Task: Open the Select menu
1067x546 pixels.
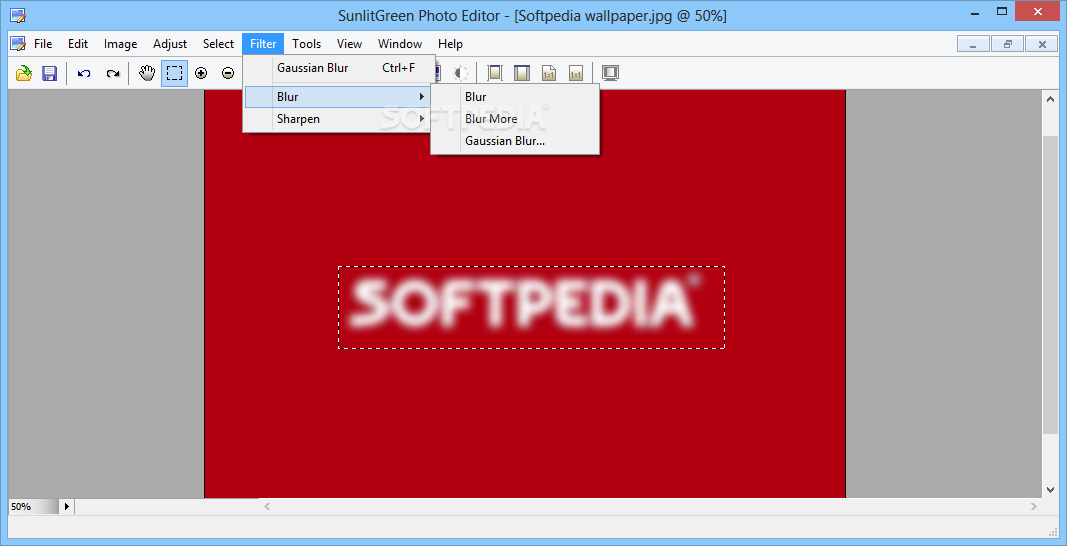Action: [x=218, y=44]
